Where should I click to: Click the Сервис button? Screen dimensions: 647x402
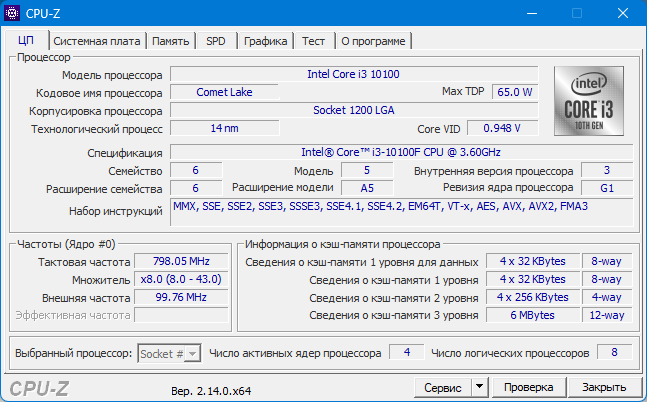point(442,387)
